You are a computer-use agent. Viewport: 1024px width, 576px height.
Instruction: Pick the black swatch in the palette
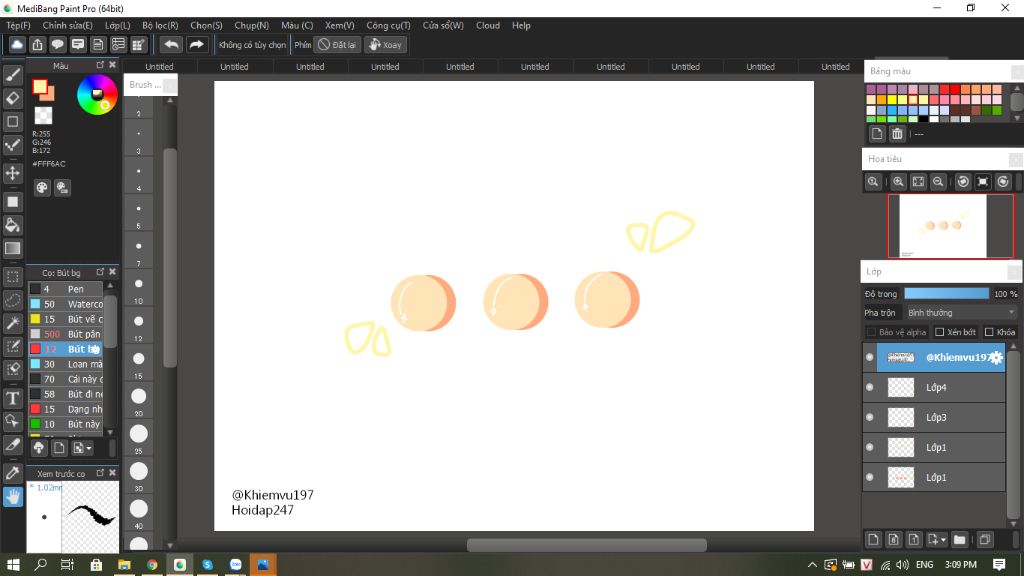coord(923,119)
